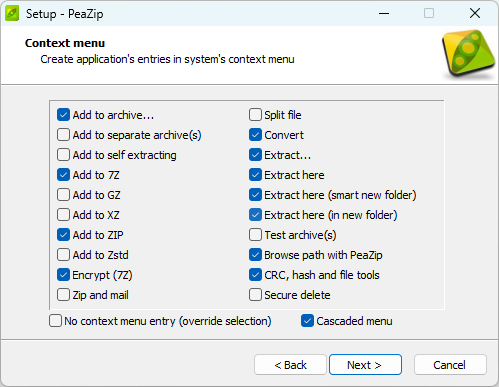Check Add to self extracting
Image resolution: width=499 pixels, height=387 pixels.
(x=63, y=155)
